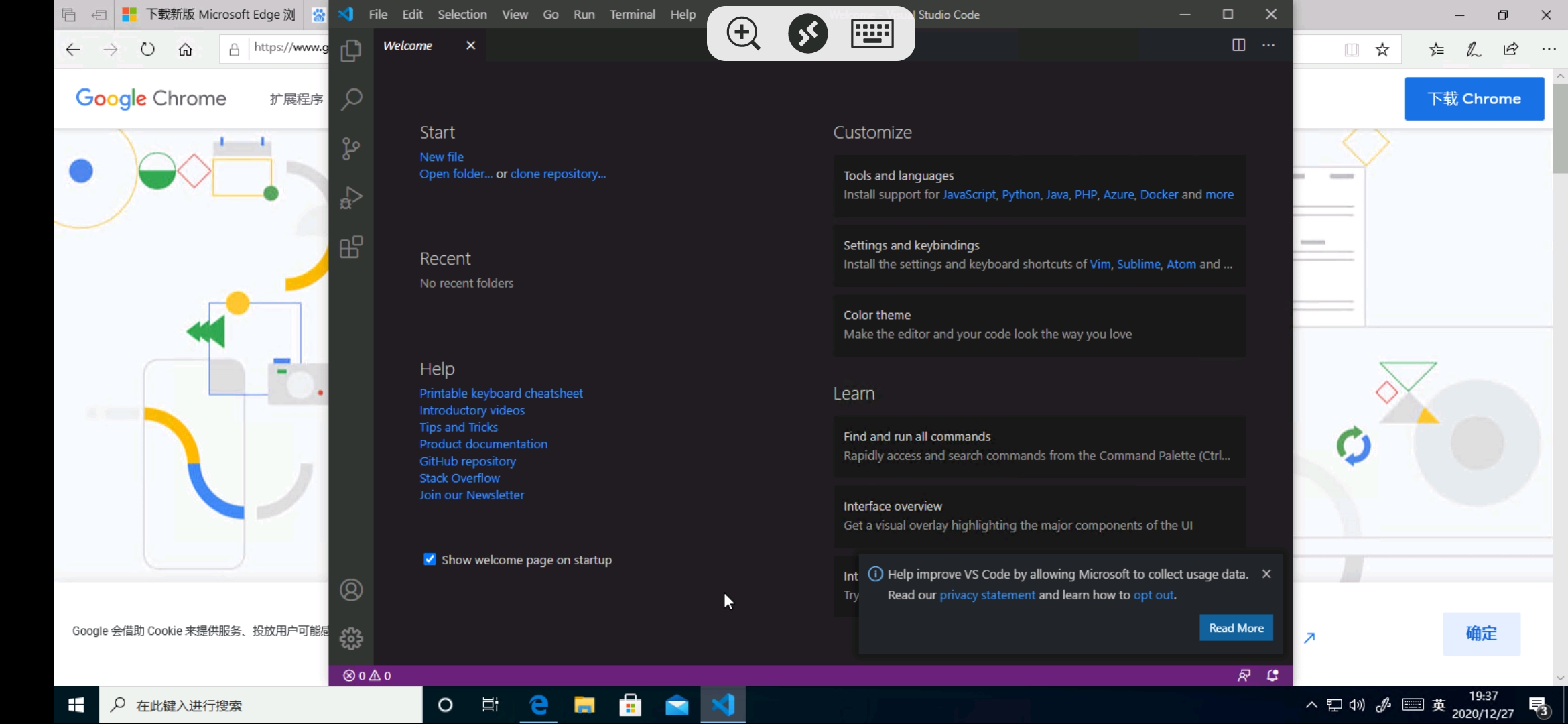
Task: Open the Manage gear icon
Action: point(350,638)
